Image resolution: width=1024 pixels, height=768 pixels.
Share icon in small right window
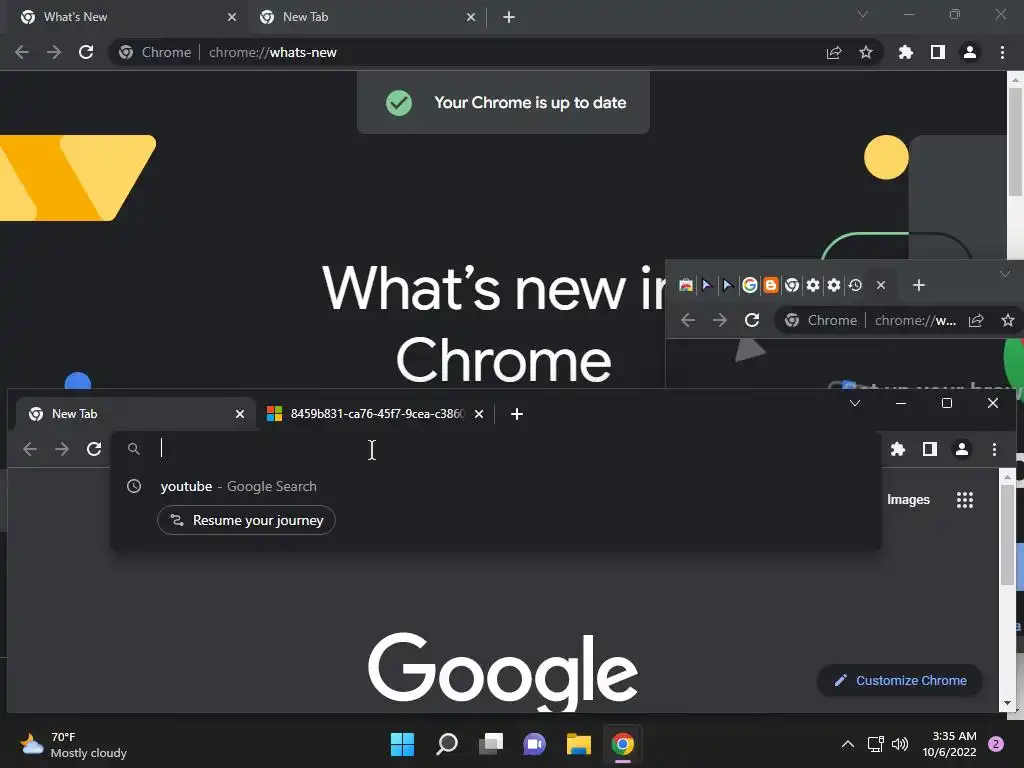976,320
